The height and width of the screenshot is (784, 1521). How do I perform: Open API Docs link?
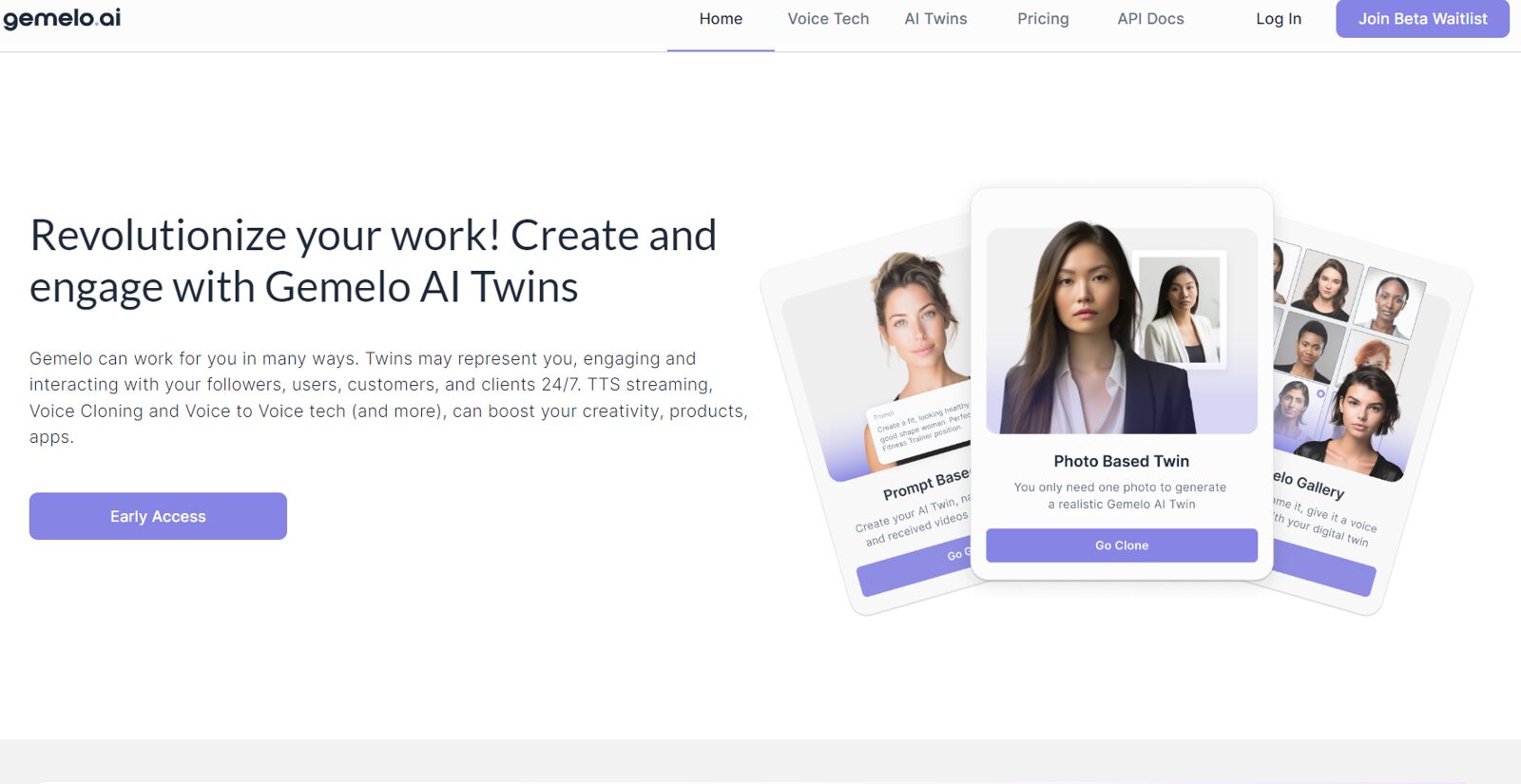point(1150,19)
